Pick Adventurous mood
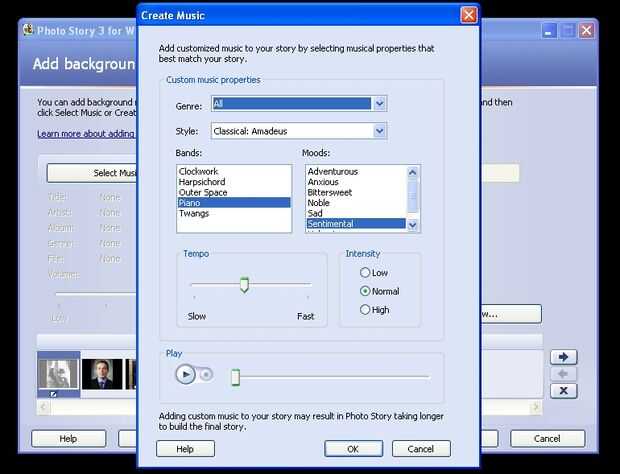Viewport: 620px width, 474px height. coord(356,171)
